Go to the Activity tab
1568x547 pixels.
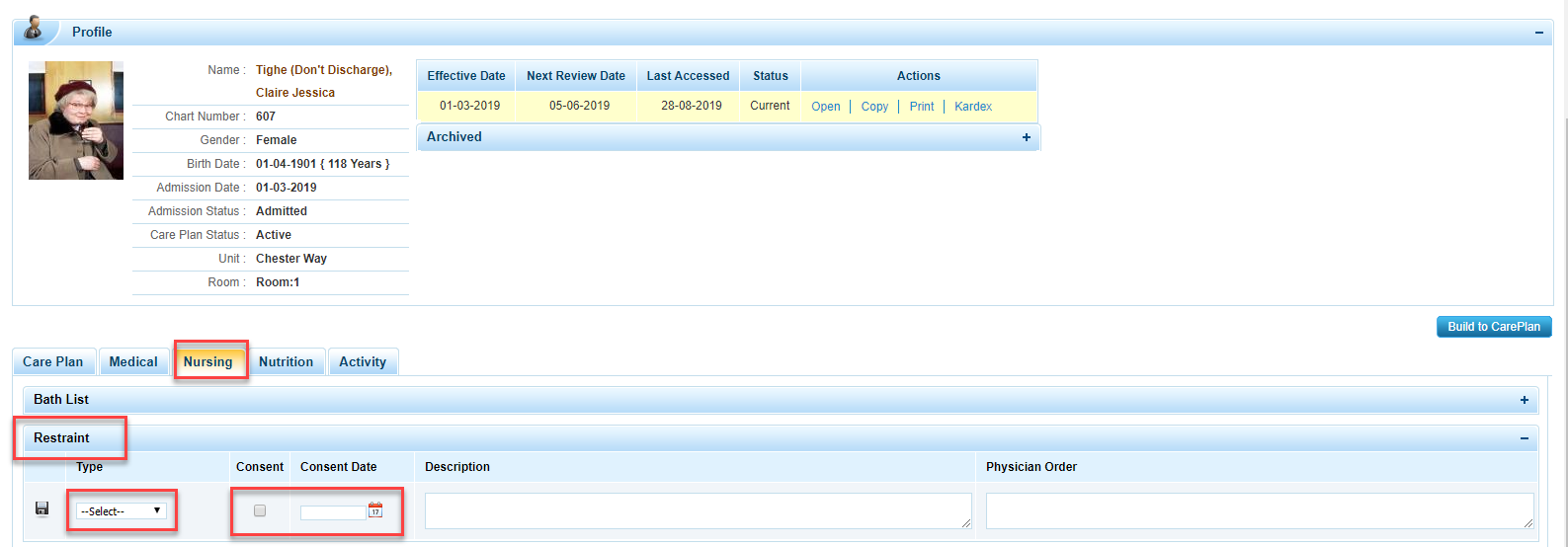coord(363,362)
